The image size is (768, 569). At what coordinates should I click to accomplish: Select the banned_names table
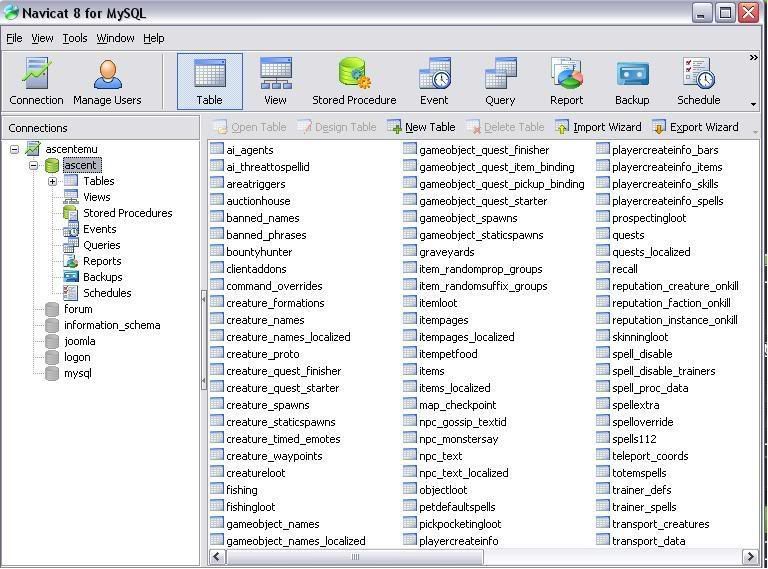pos(262,218)
